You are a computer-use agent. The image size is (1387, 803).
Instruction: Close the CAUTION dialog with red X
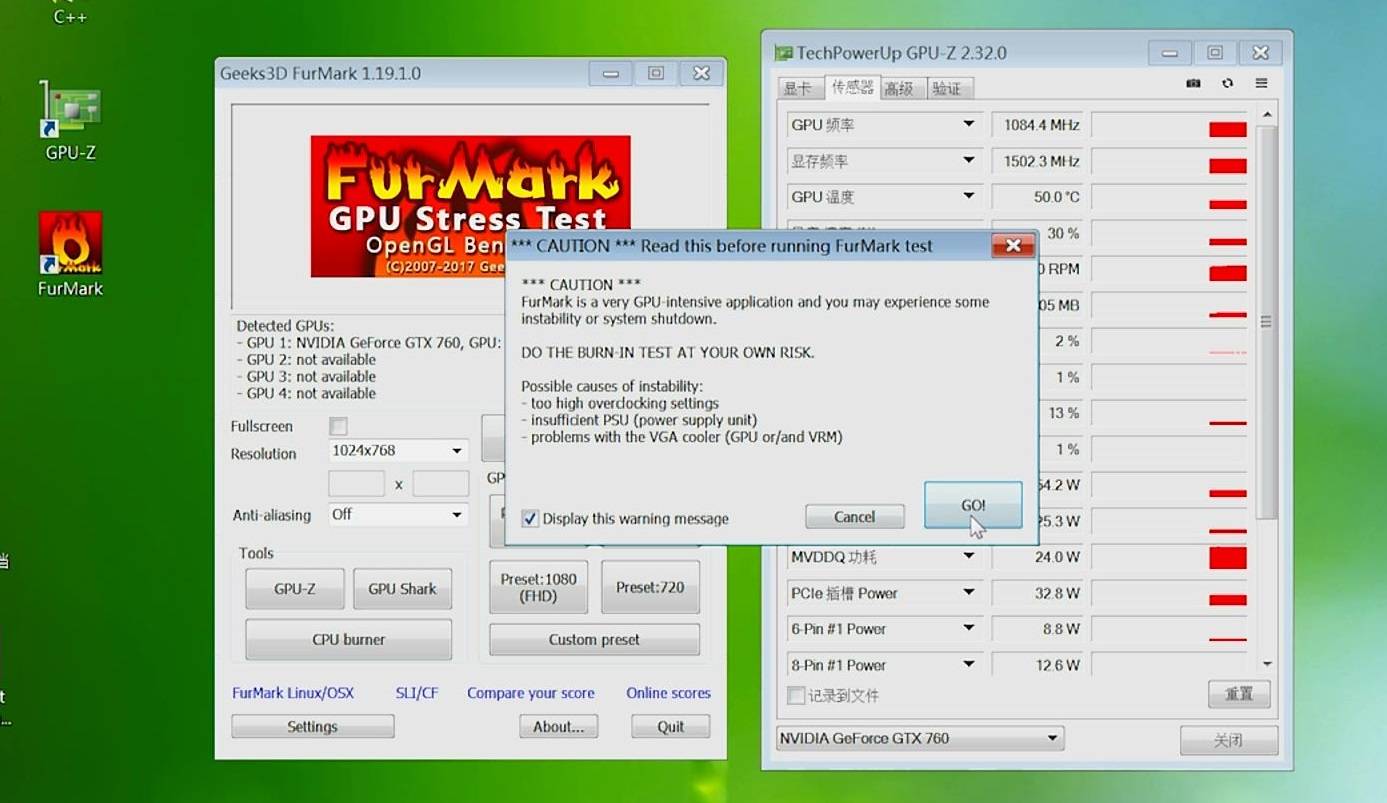pyautogui.click(x=1012, y=246)
